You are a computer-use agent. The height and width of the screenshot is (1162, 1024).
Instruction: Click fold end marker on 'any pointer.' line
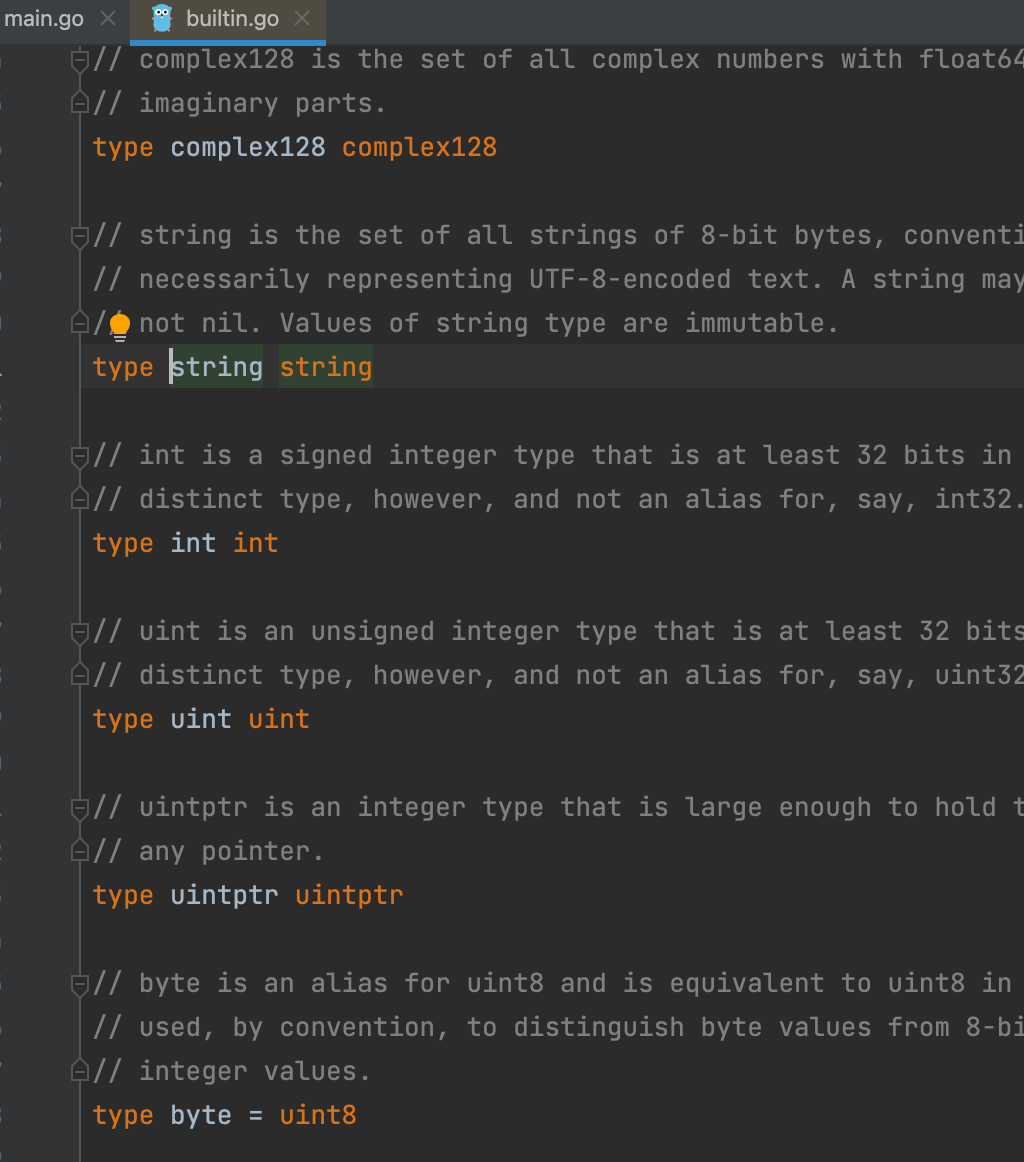81,852
